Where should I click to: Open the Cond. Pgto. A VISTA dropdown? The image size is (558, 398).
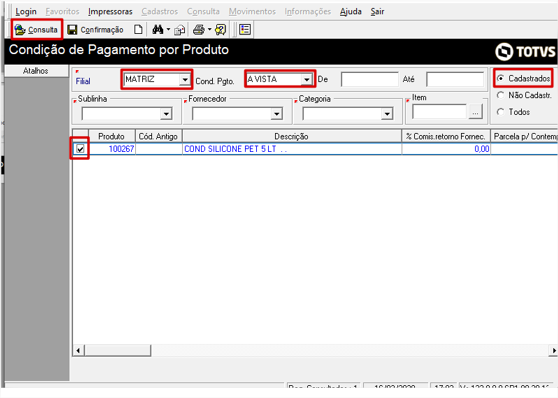point(306,79)
